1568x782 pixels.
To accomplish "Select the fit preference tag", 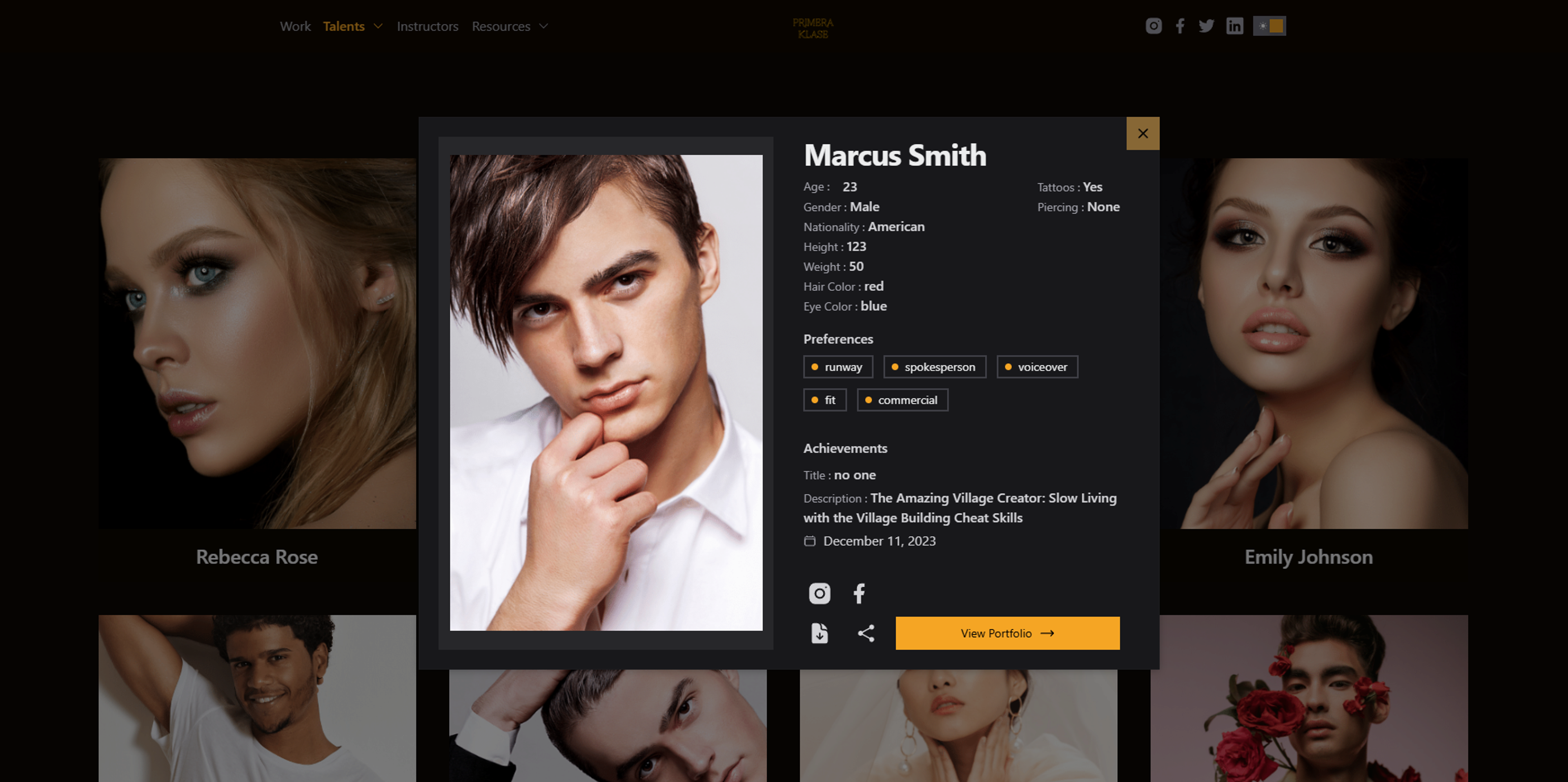I will [x=825, y=400].
